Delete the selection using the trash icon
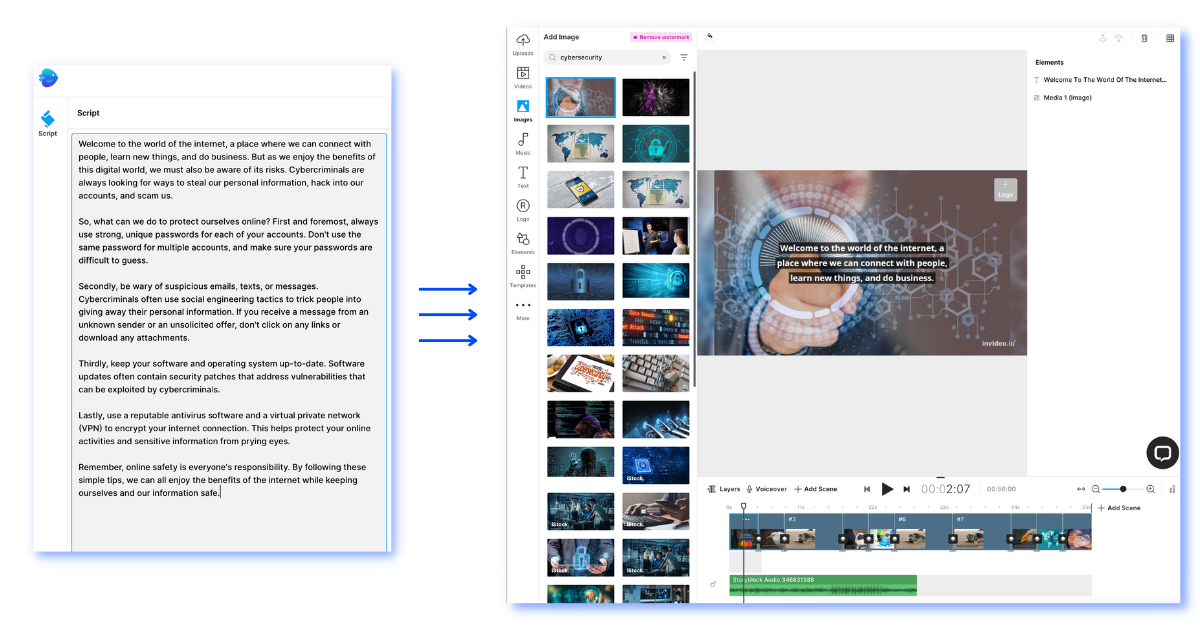Viewport: 1200px width, 630px height. coord(1144,38)
